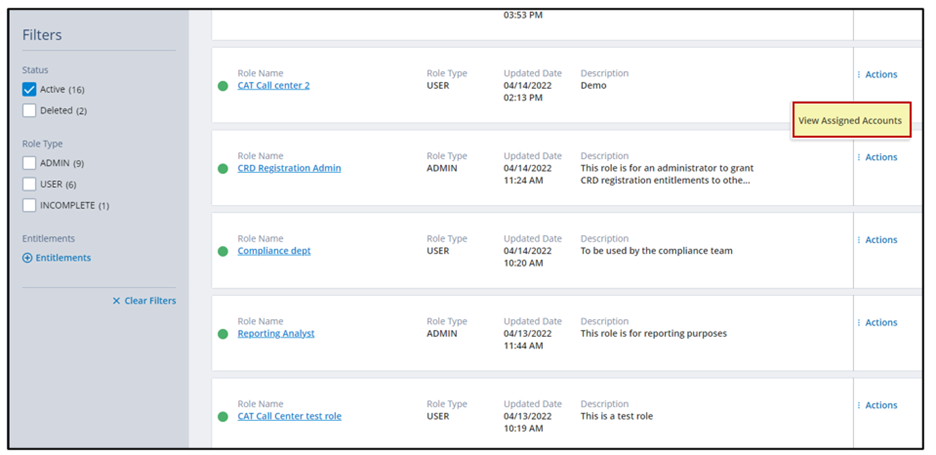The height and width of the screenshot is (455, 936).
Task: Expand Actions for Compliance dept role
Action: click(877, 240)
